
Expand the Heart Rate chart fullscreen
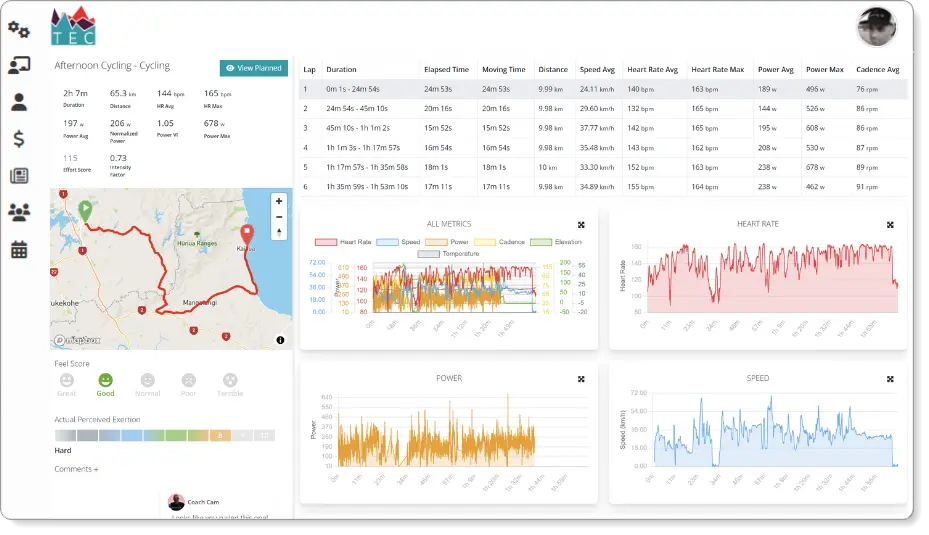tap(889, 225)
